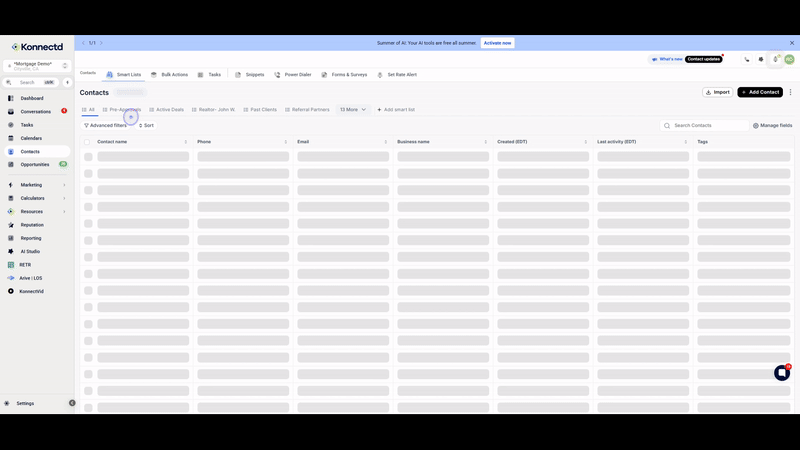Open Reporting in the sidebar
The width and height of the screenshot is (800, 450).
point(31,238)
